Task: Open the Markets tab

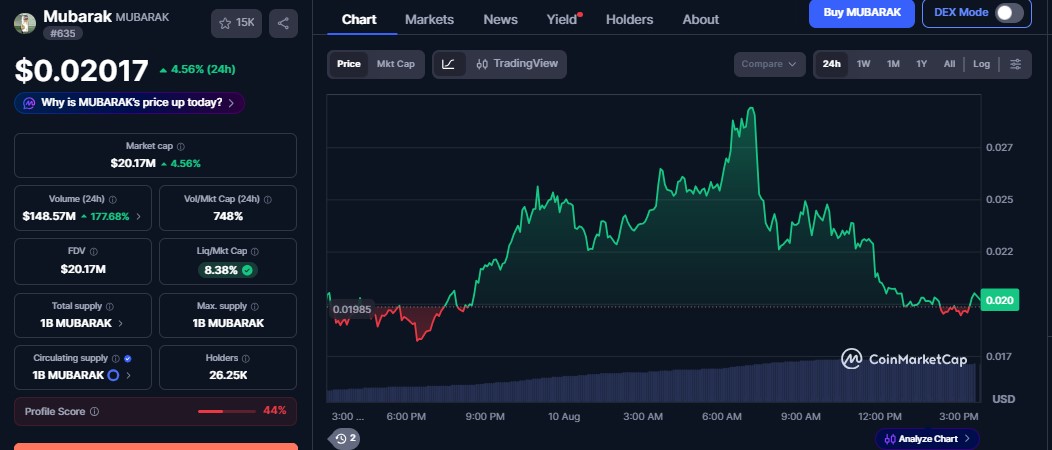Action: [x=429, y=19]
